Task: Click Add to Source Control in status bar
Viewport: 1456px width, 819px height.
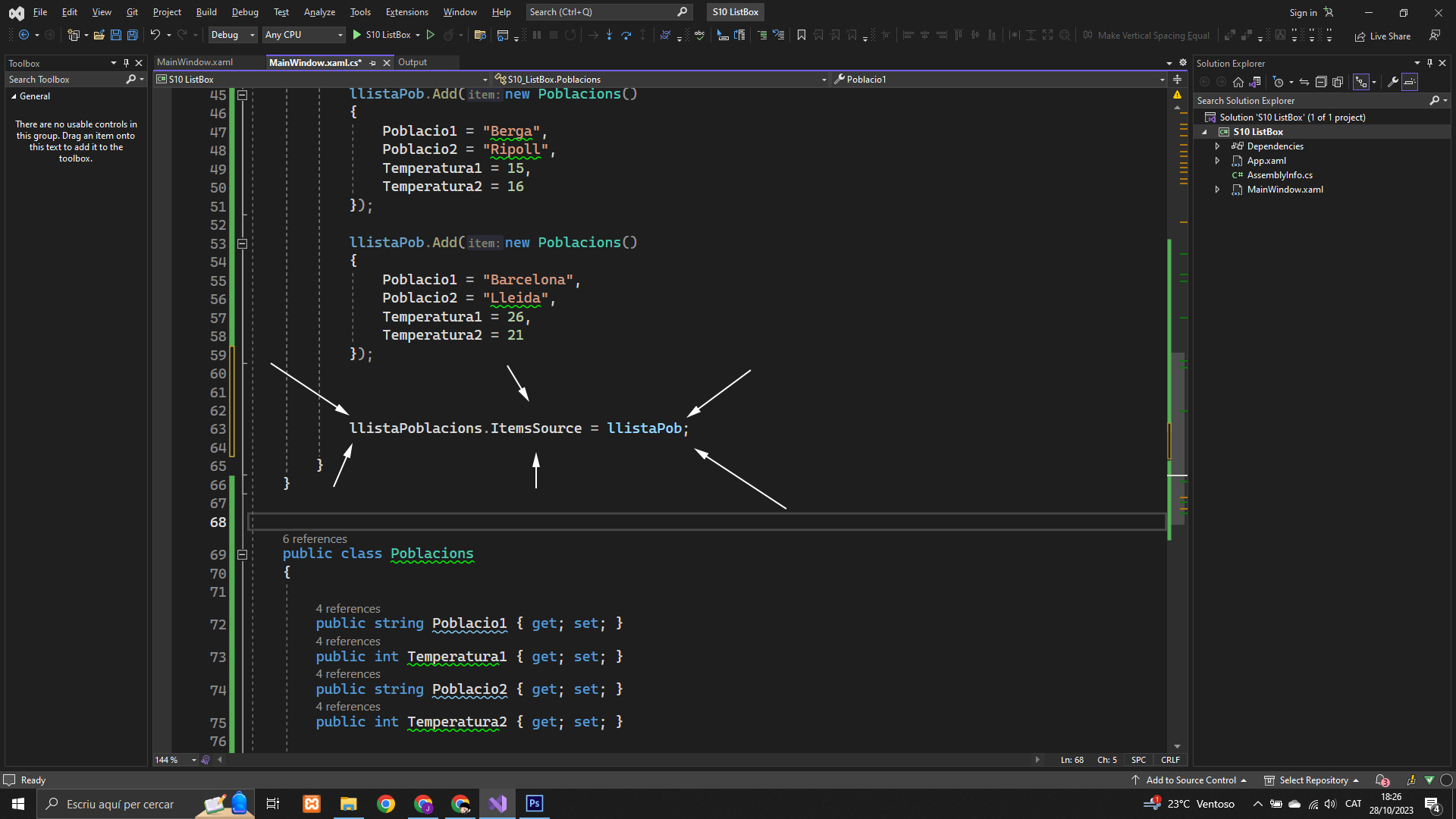Action: click(1191, 780)
